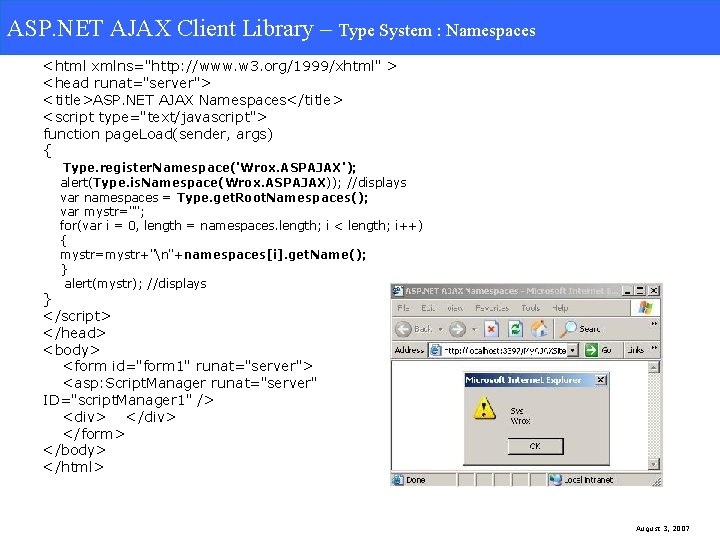Open the Forward button history dropdown arrow
This screenshot has width=720, height=540.
pos(474,330)
